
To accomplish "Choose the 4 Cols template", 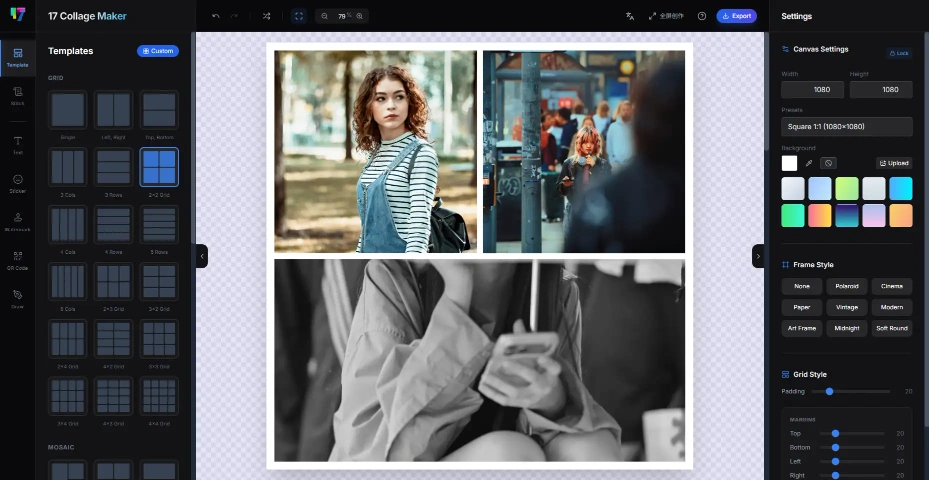I will [68, 225].
